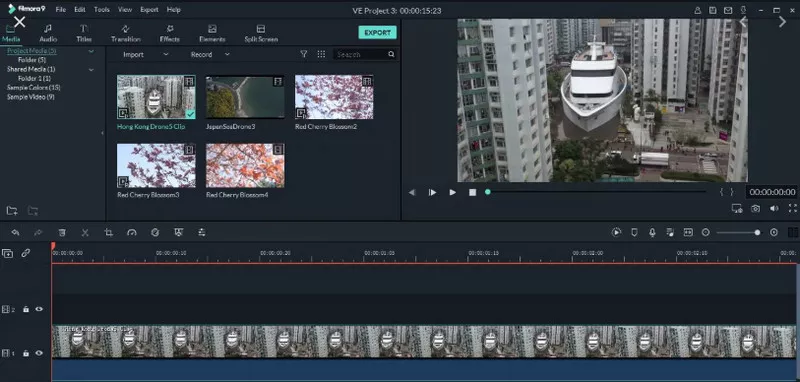Select Sample Video (9) in media tree
This screenshot has height=382, width=800.
(31, 97)
